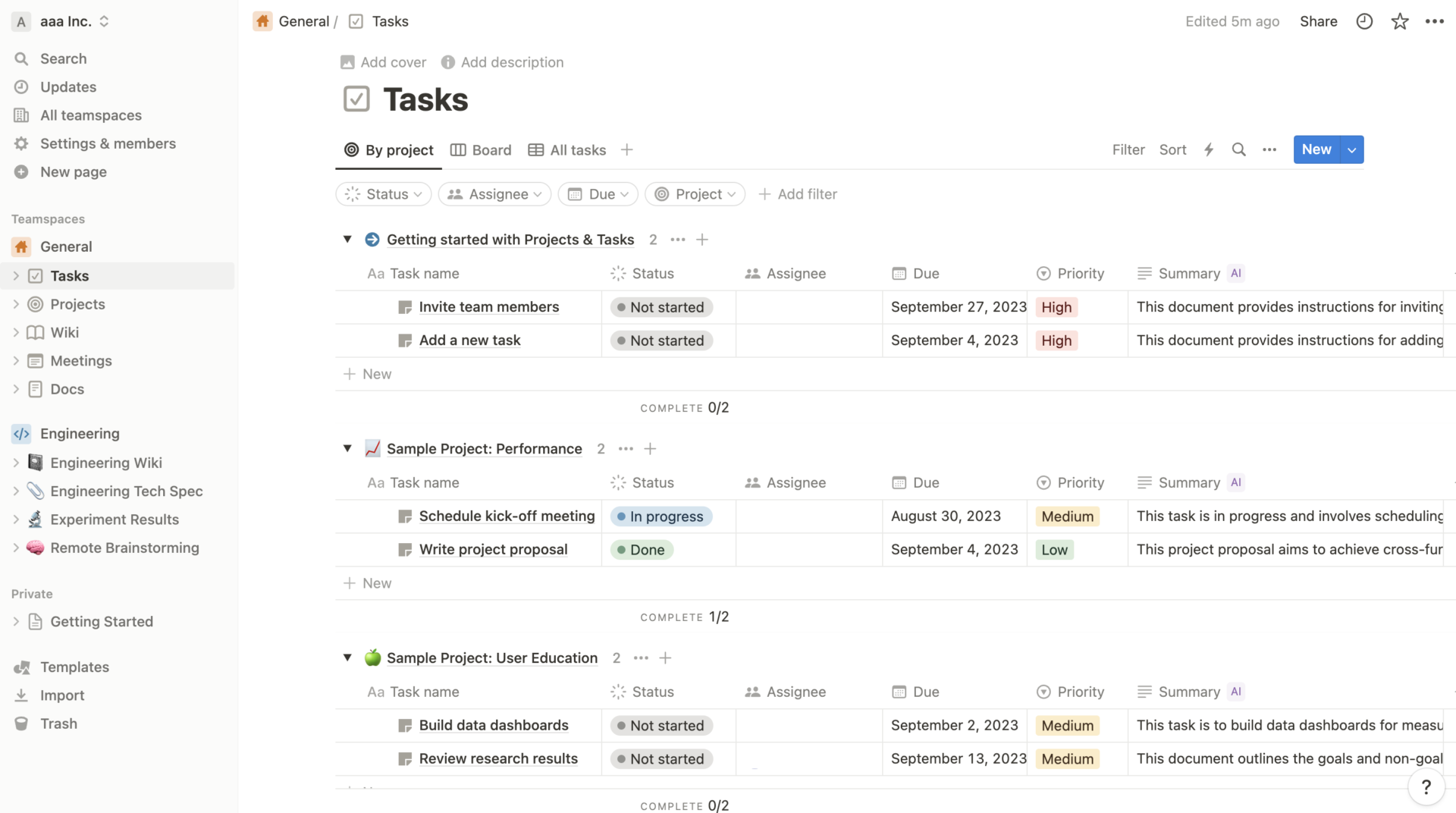The image size is (1456, 813).
Task: Open the New button dropdown arrow
Action: point(1352,149)
